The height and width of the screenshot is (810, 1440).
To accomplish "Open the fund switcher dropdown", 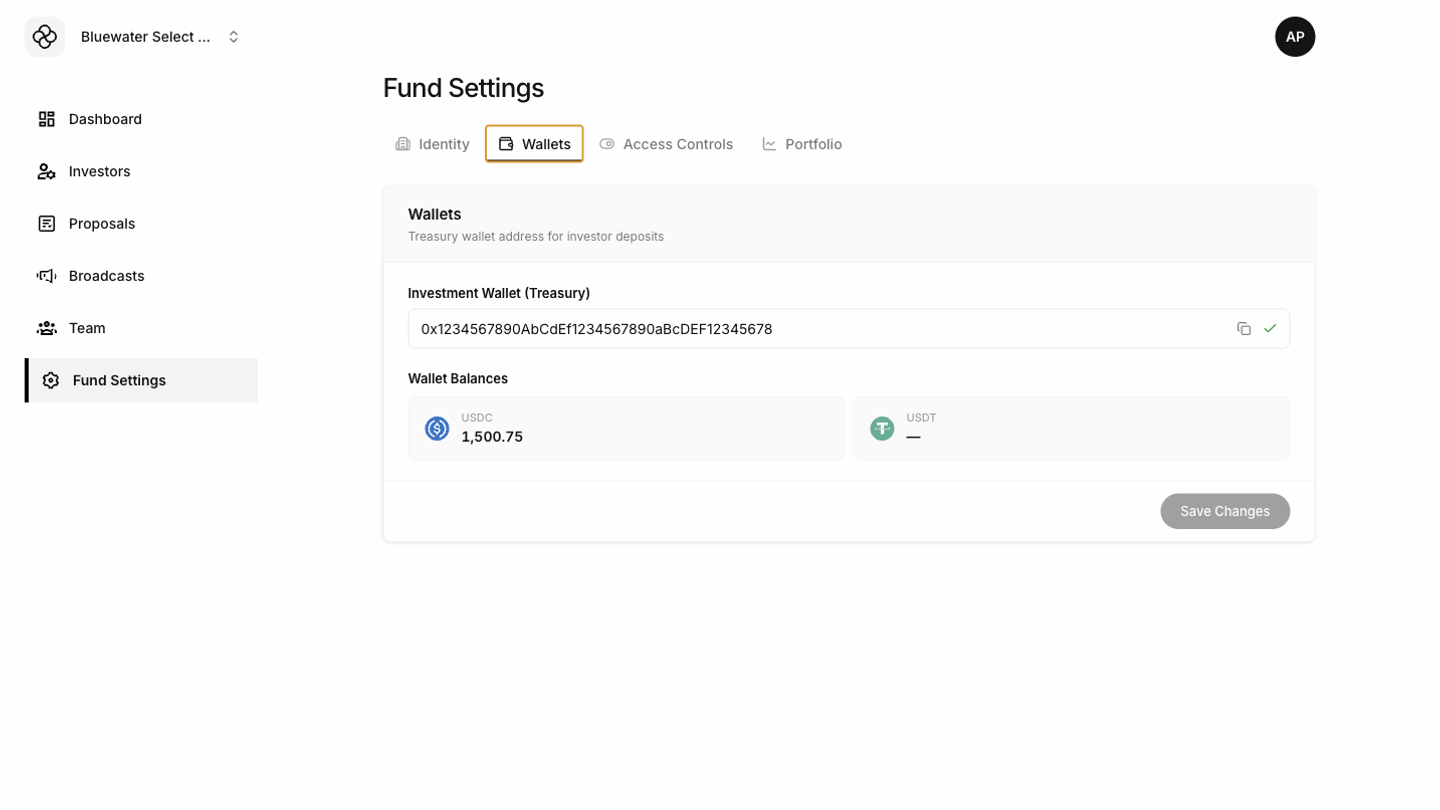I will coord(233,37).
